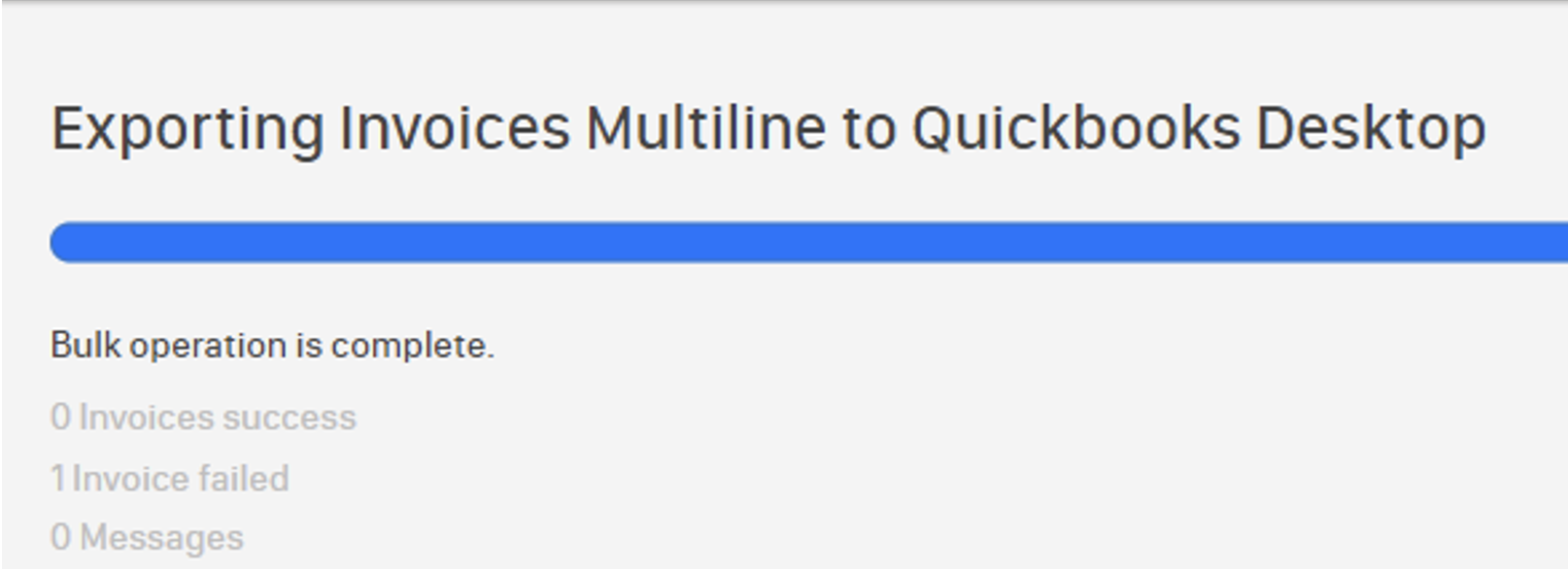Viewport: 1568px width, 569px height.
Task: Click the "0" count before Messages
Action: coord(60,538)
